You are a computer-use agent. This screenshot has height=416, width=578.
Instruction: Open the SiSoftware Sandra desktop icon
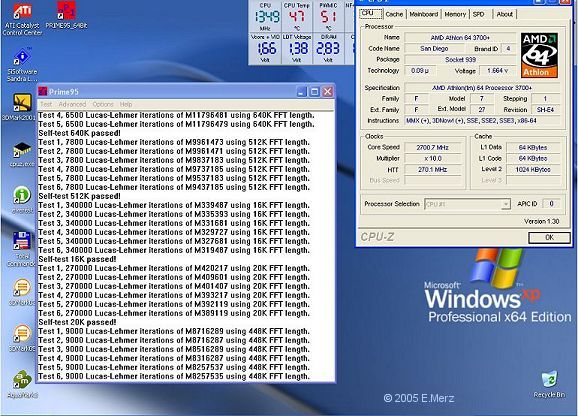(22, 65)
